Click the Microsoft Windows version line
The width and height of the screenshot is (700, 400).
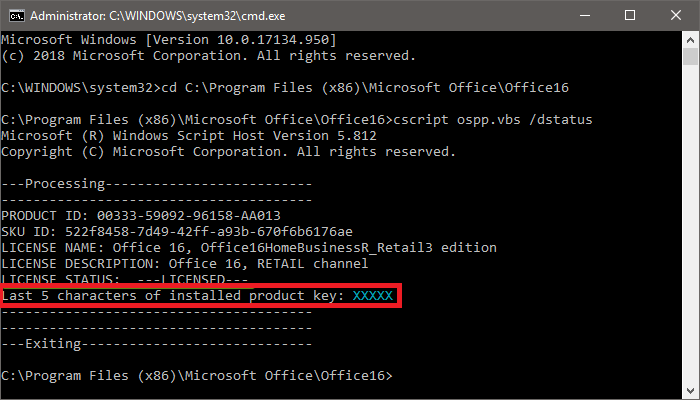(168, 39)
